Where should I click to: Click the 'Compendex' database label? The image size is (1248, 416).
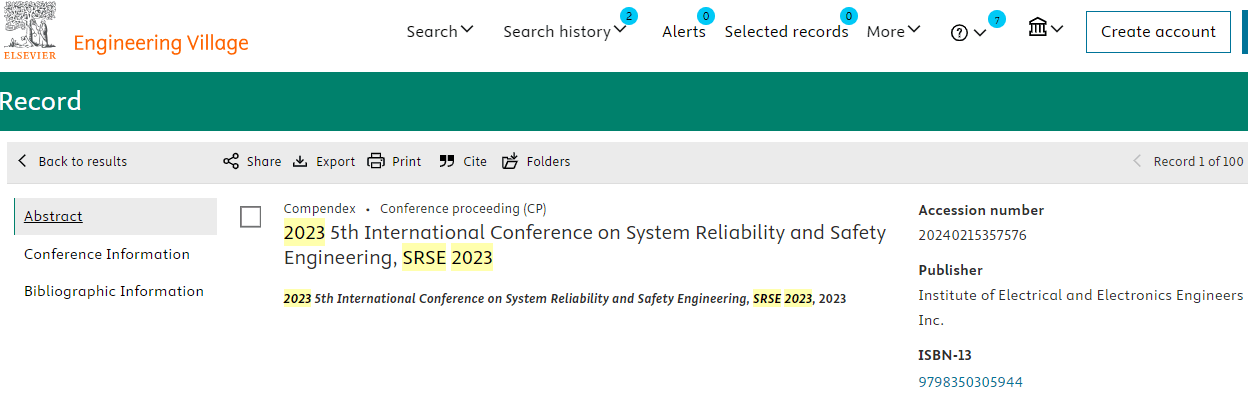pos(320,209)
